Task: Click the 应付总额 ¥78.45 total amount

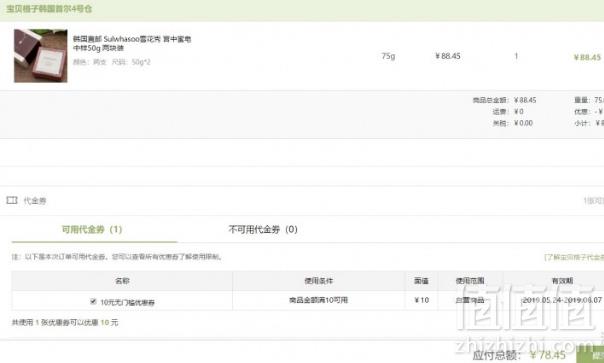Action: pos(519,355)
